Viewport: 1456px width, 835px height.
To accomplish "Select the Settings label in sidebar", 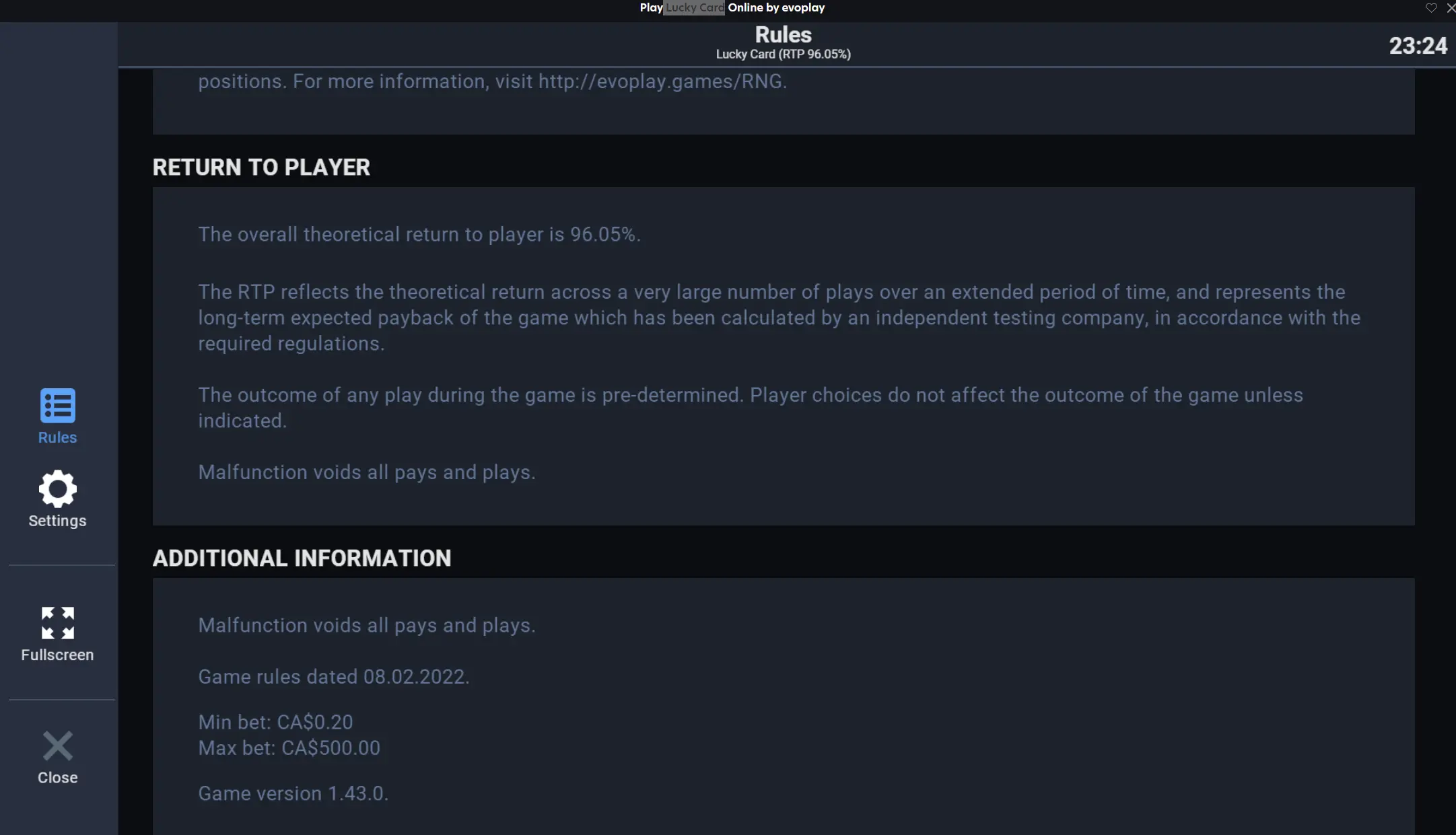I will pyautogui.click(x=58, y=521).
